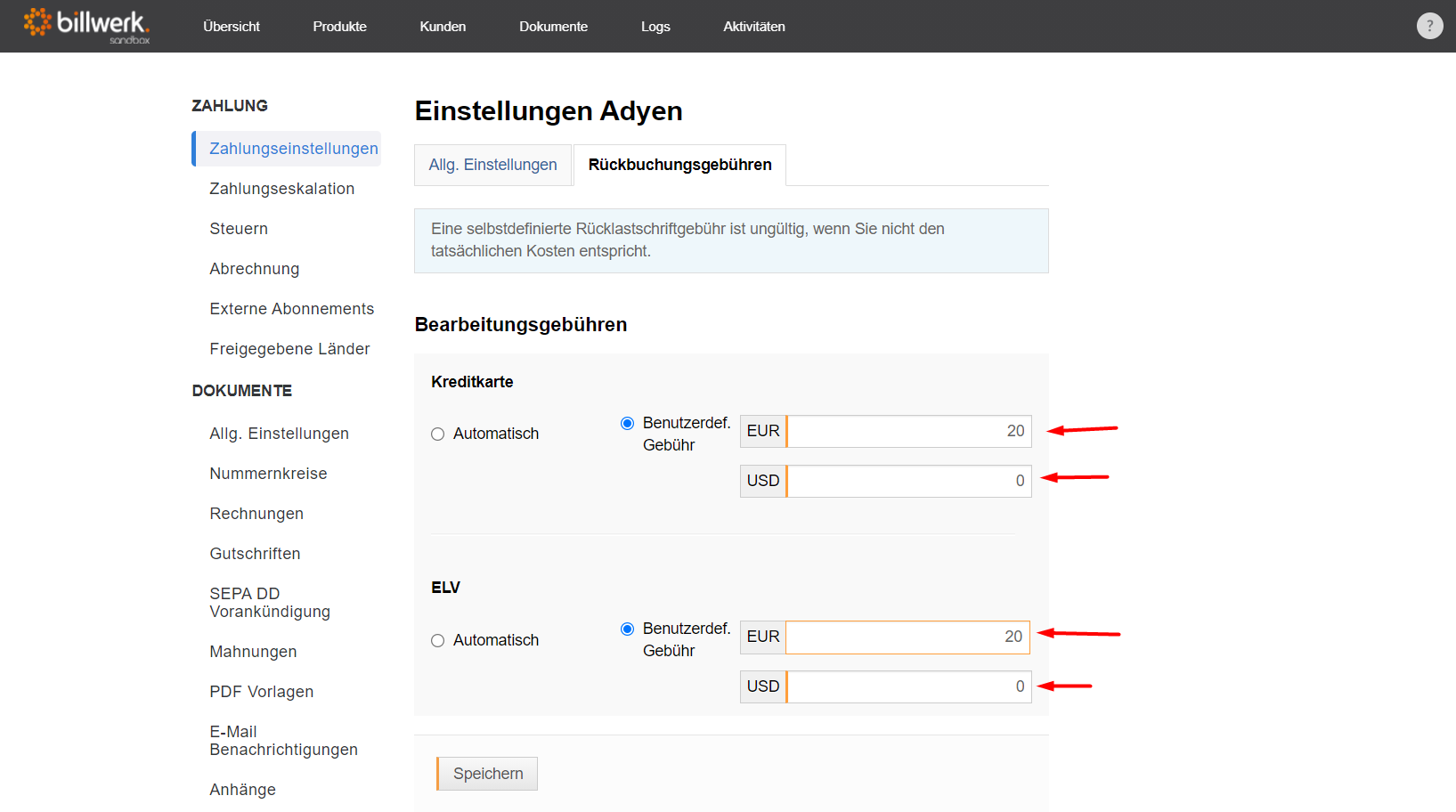Open Mahnungen in the sidebar

pos(253,652)
